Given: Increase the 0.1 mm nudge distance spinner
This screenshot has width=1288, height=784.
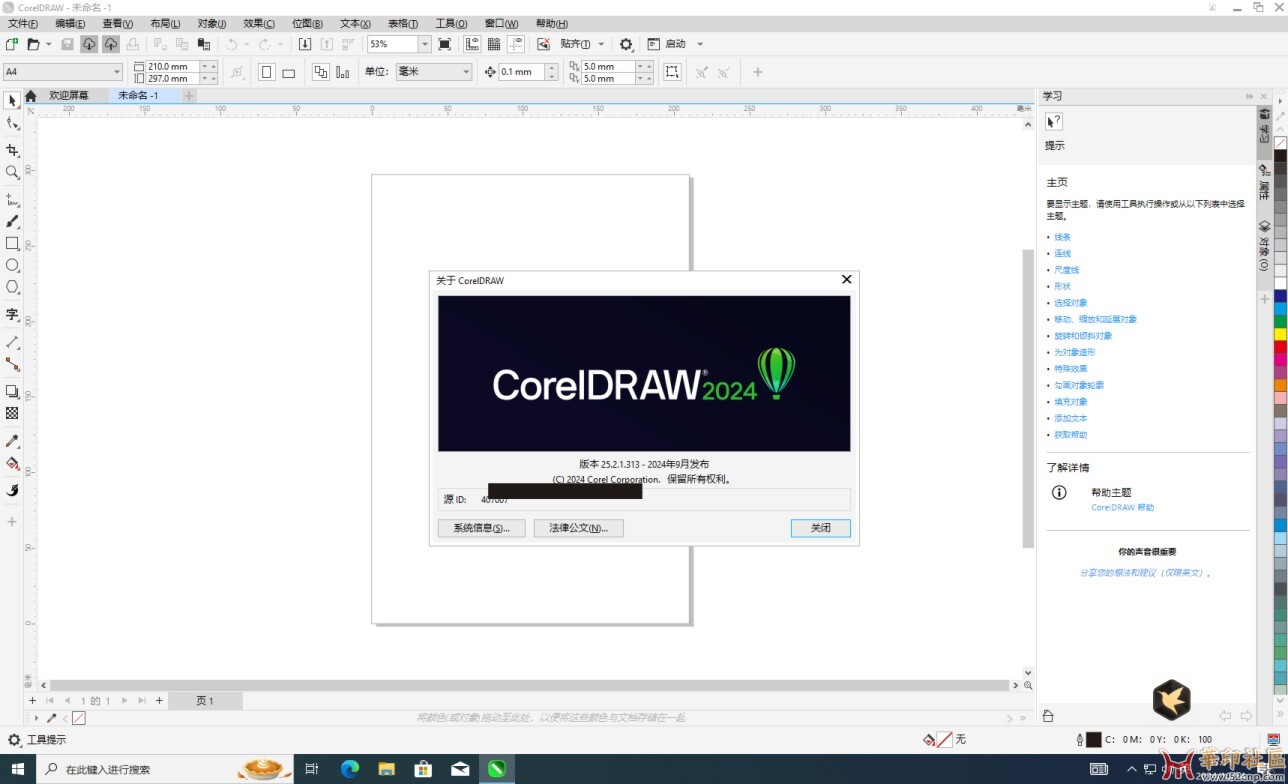Looking at the screenshot, I should 552,68.
